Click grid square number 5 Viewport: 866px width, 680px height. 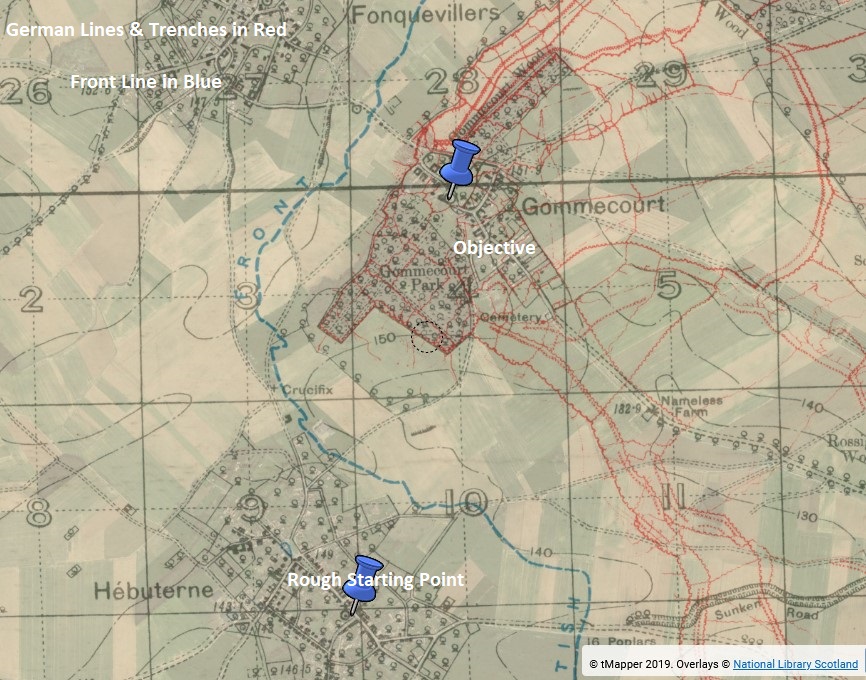tap(668, 286)
